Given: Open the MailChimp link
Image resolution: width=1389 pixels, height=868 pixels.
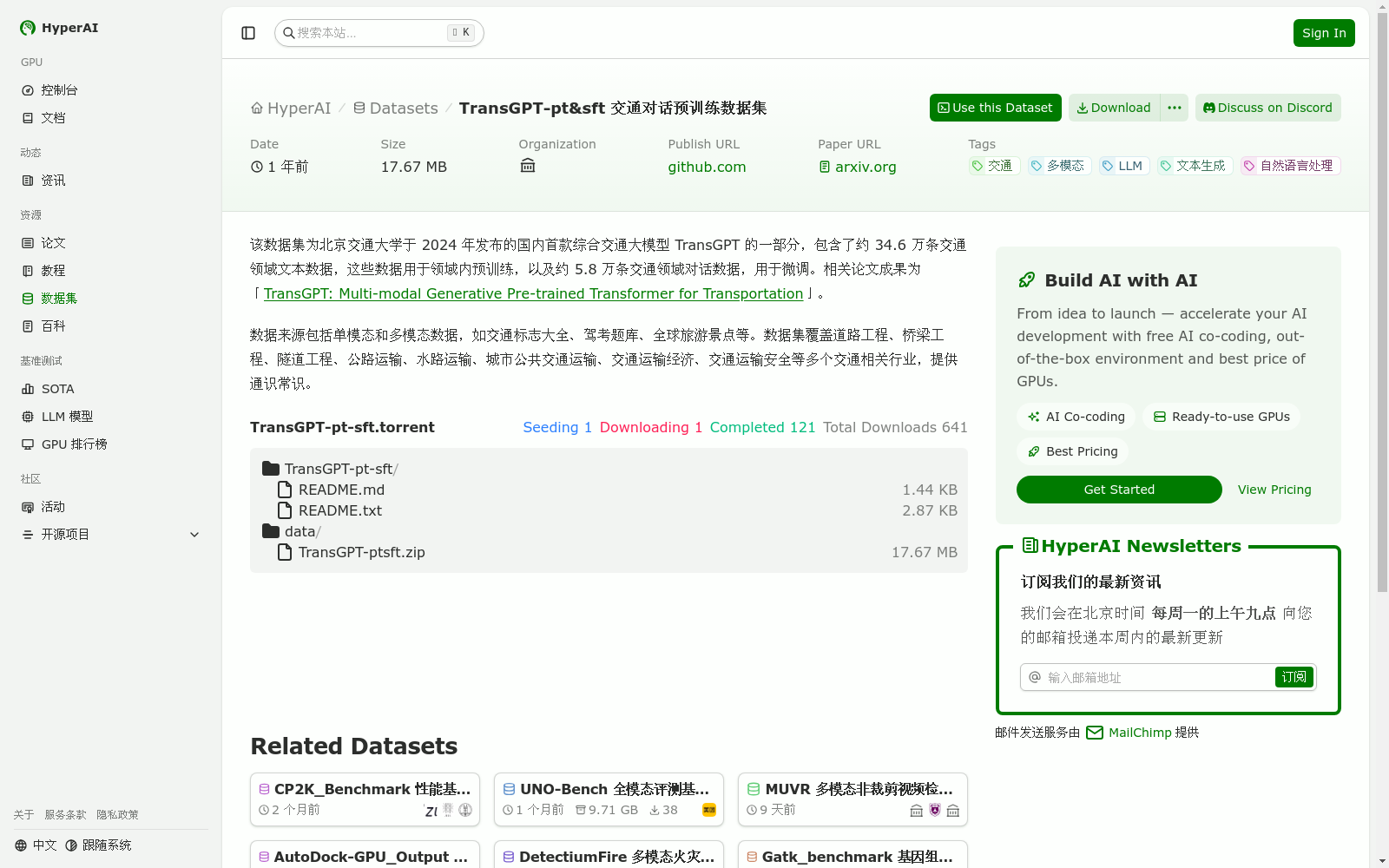Looking at the screenshot, I should tap(1129, 733).
